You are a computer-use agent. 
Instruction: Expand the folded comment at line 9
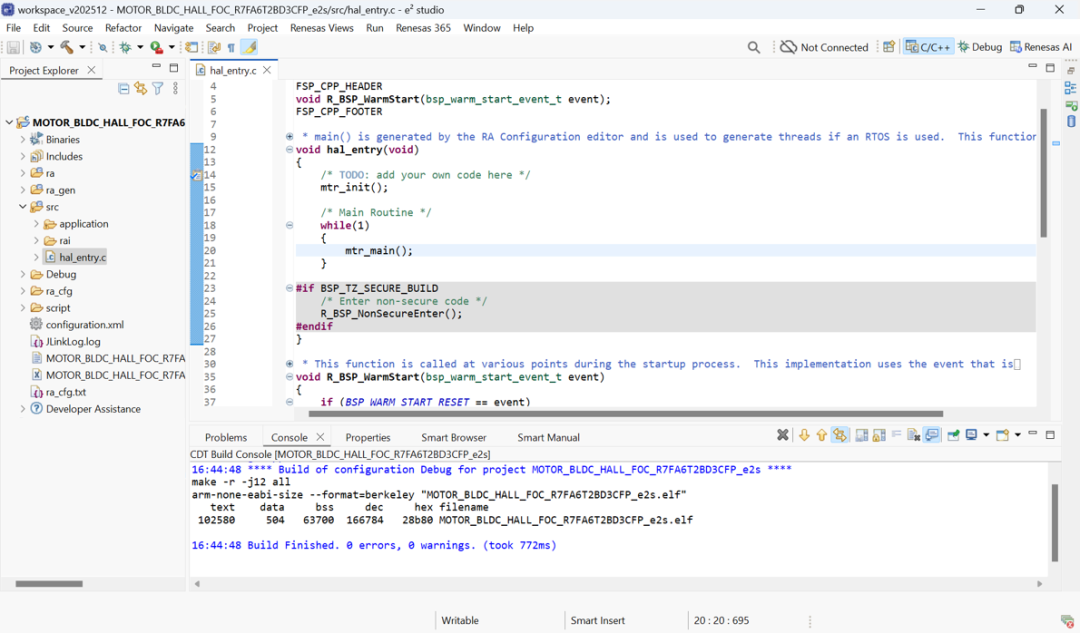289,136
